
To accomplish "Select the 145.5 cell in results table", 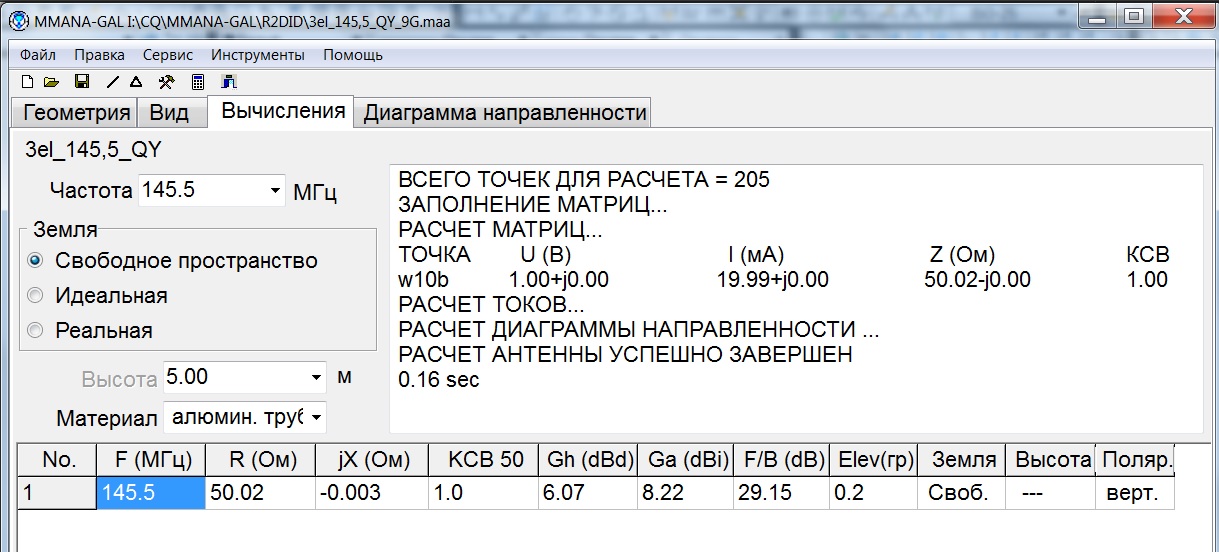I will pyautogui.click(x=150, y=494).
